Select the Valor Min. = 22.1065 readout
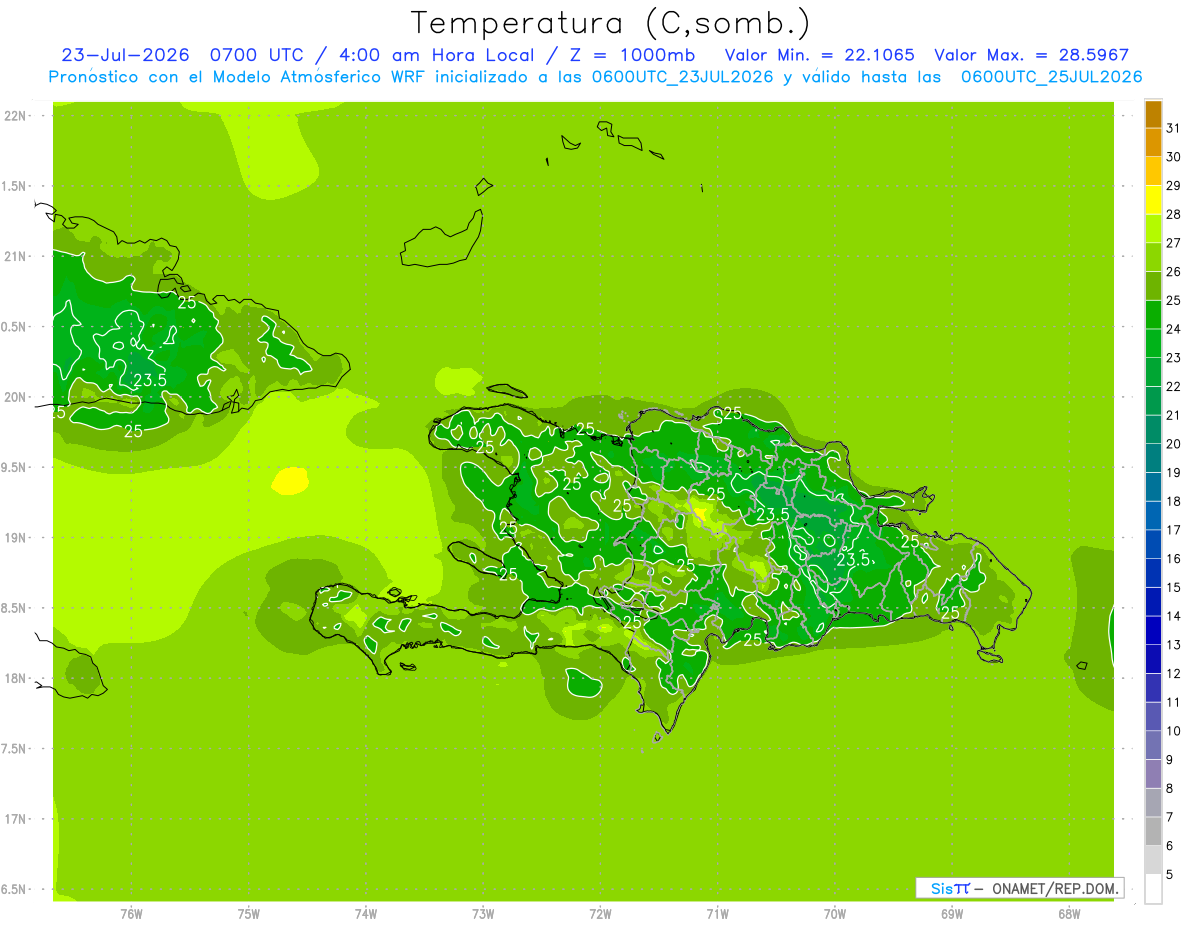The height and width of the screenshot is (927, 1200). (x=819, y=55)
